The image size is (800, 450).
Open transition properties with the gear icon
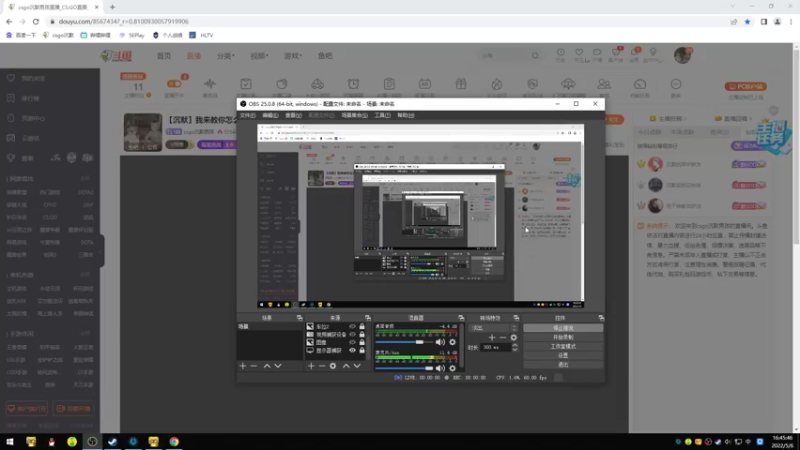513,337
